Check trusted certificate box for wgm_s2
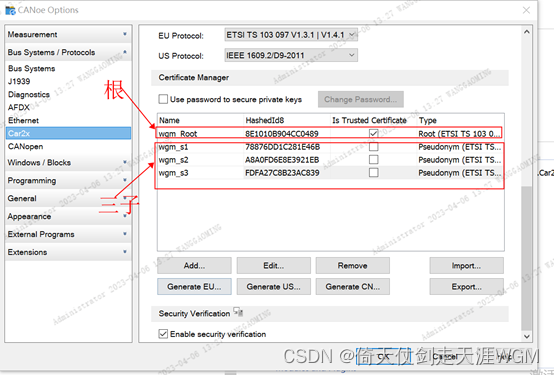This screenshot has width=554, height=375. tap(373, 159)
